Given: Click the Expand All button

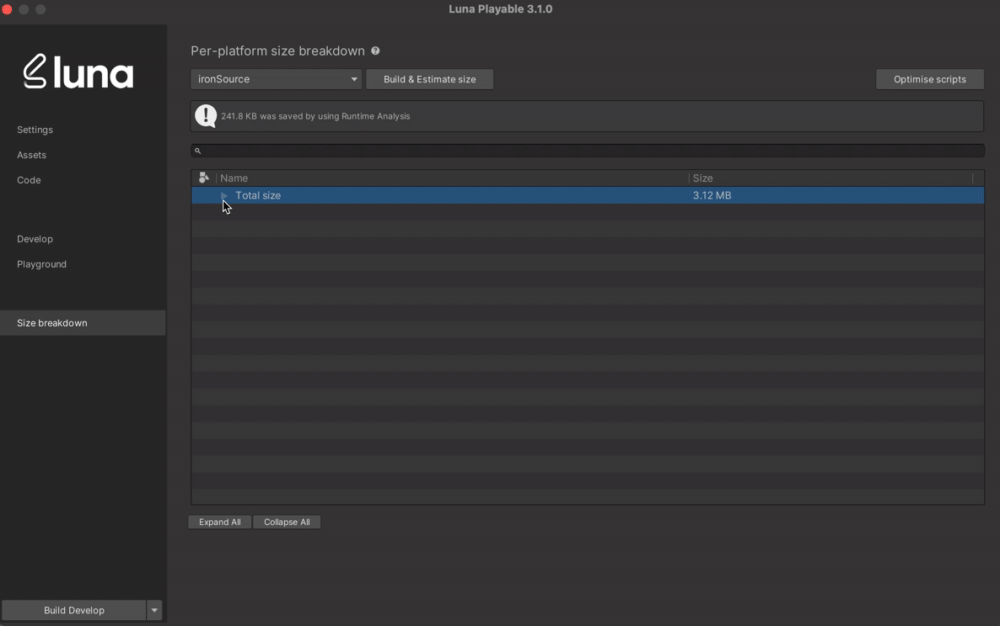Looking at the screenshot, I should point(220,522).
